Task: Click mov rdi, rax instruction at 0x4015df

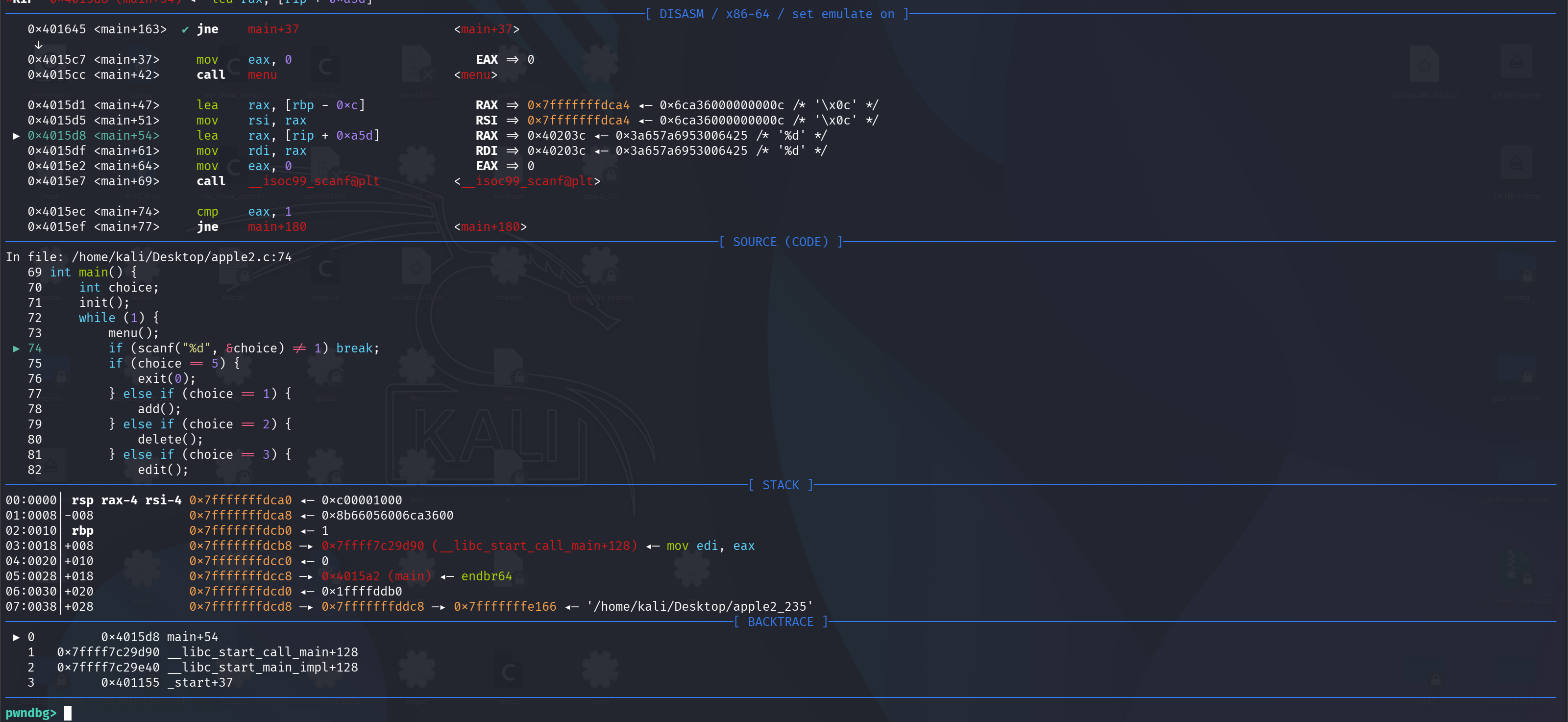Action: (251, 151)
